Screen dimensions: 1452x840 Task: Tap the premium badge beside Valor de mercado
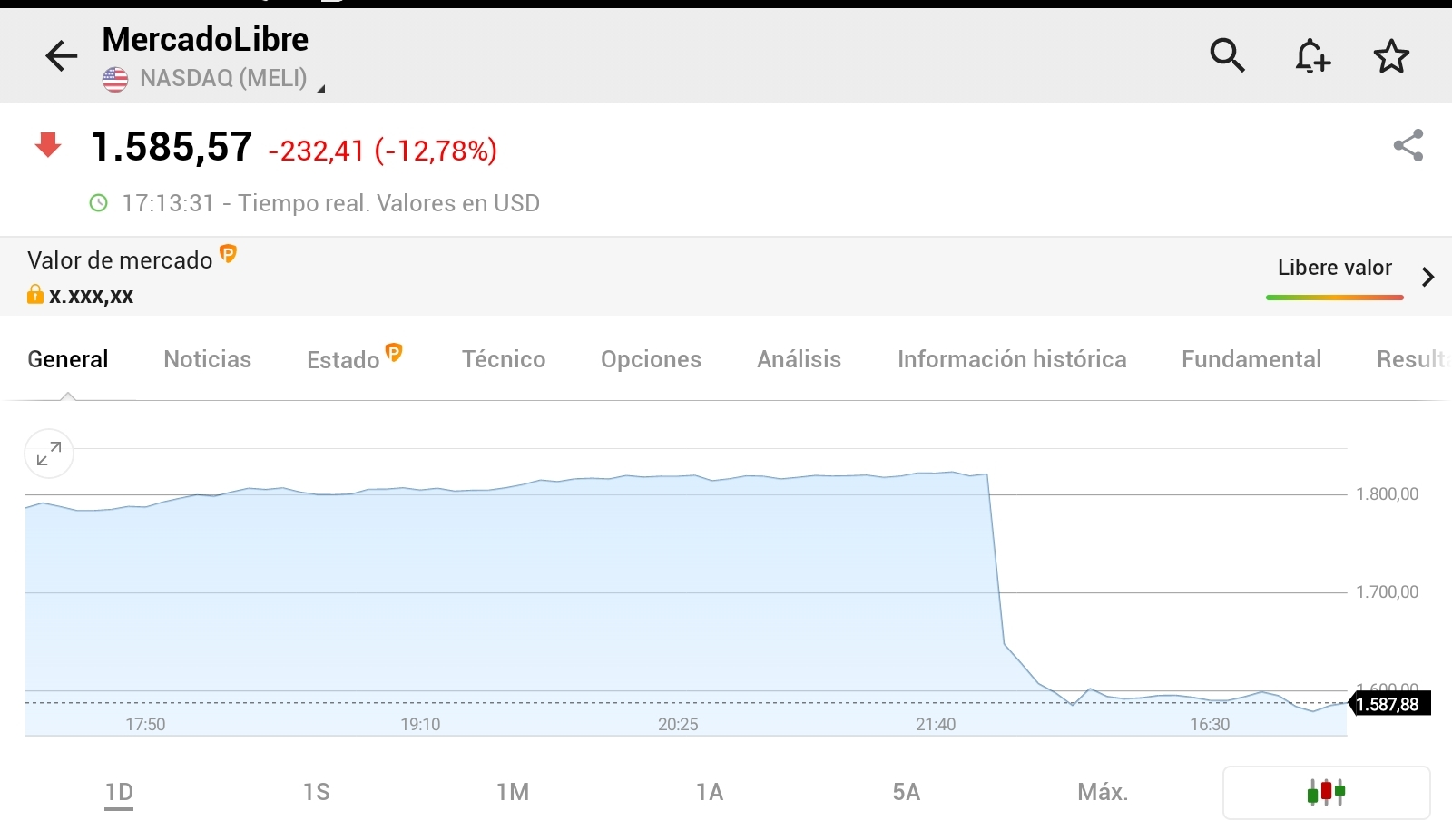click(229, 254)
